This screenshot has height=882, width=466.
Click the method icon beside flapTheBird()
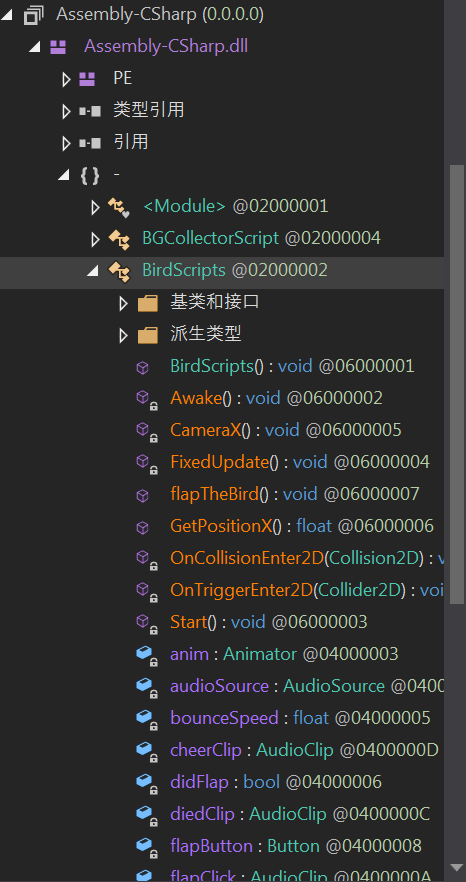click(x=143, y=496)
